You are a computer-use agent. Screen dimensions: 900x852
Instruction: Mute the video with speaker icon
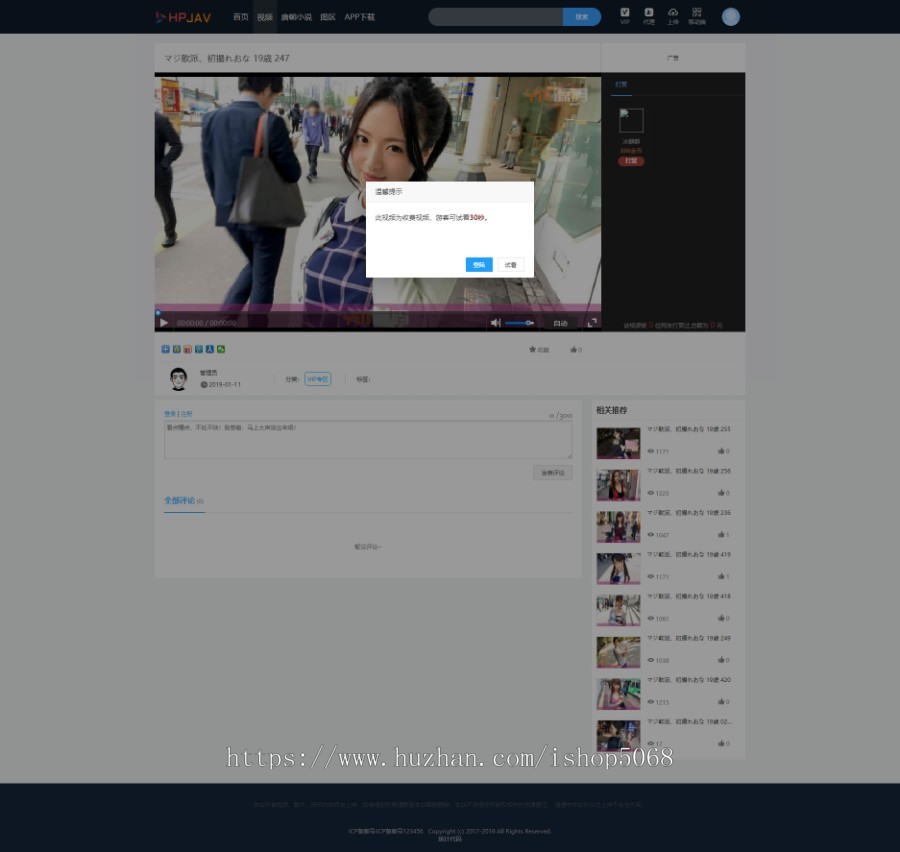[495, 323]
